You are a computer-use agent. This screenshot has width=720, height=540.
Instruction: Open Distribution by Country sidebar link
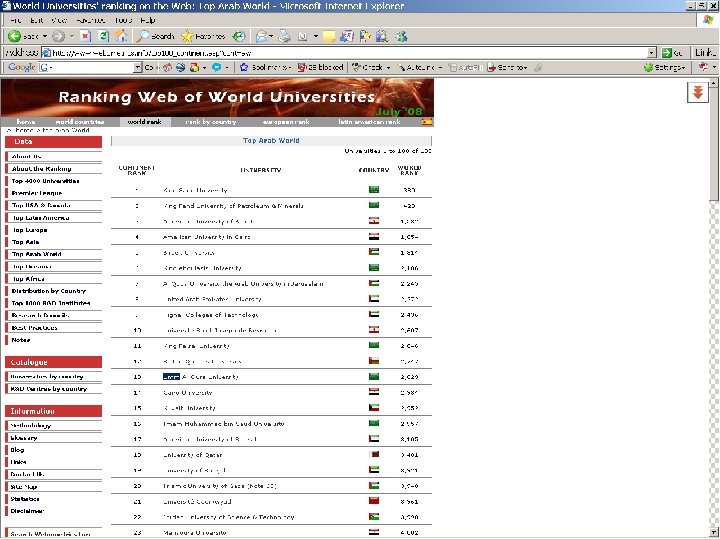tap(49, 291)
